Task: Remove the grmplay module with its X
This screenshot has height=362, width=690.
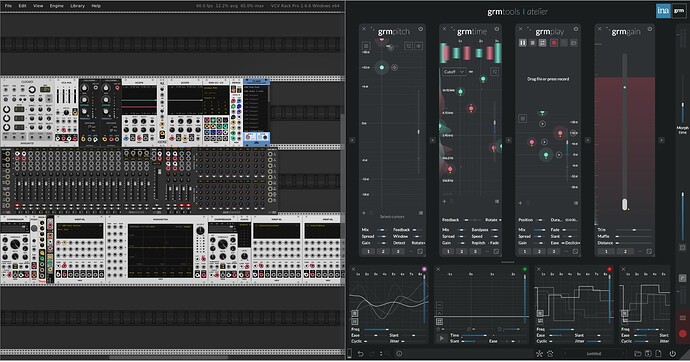Action: coord(520,29)
